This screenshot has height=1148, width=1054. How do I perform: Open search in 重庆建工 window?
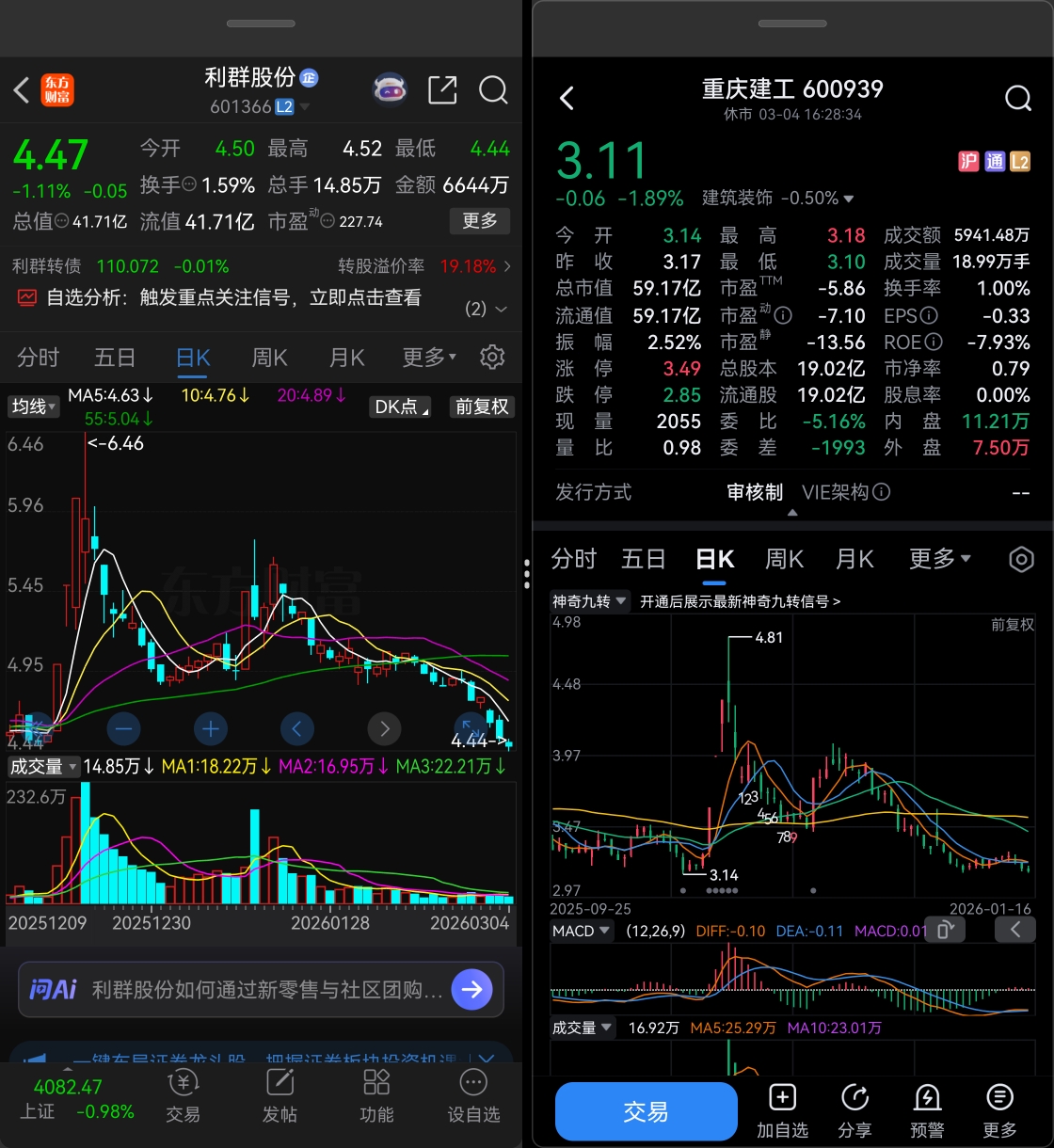coord(1018,98)
